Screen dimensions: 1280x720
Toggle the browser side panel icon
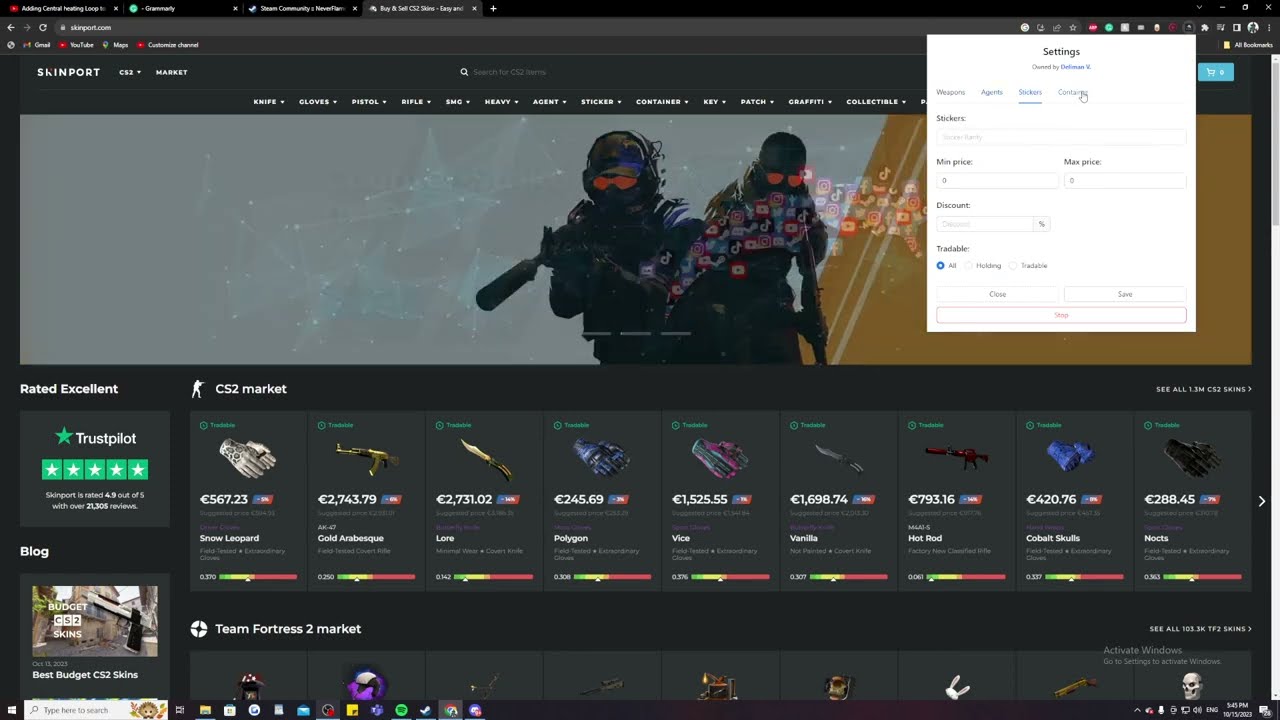point(1236,27)
